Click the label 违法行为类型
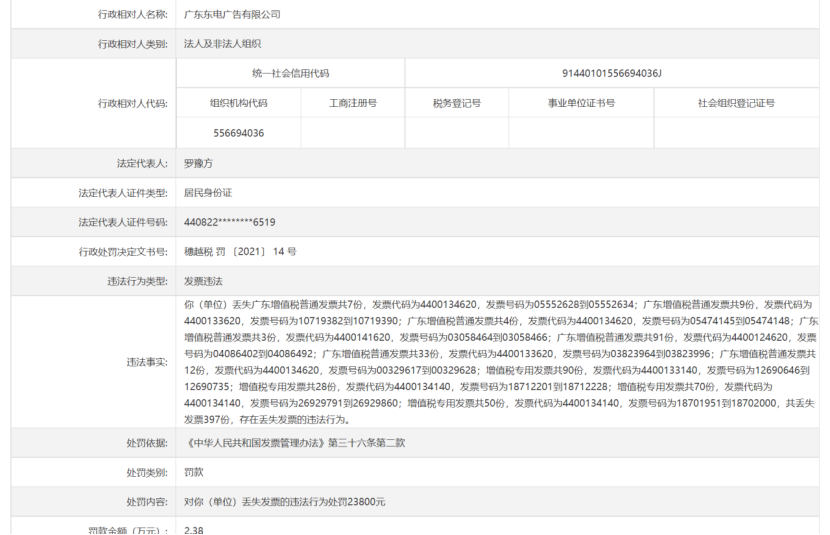Screen dimensions: 830x535 click(137, 282)
